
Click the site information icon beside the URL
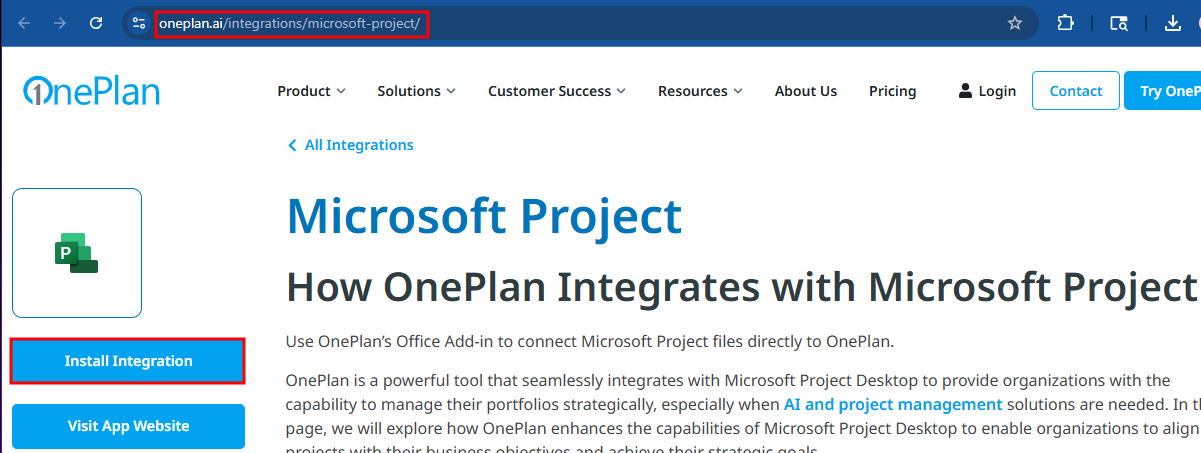pos(139,23)
